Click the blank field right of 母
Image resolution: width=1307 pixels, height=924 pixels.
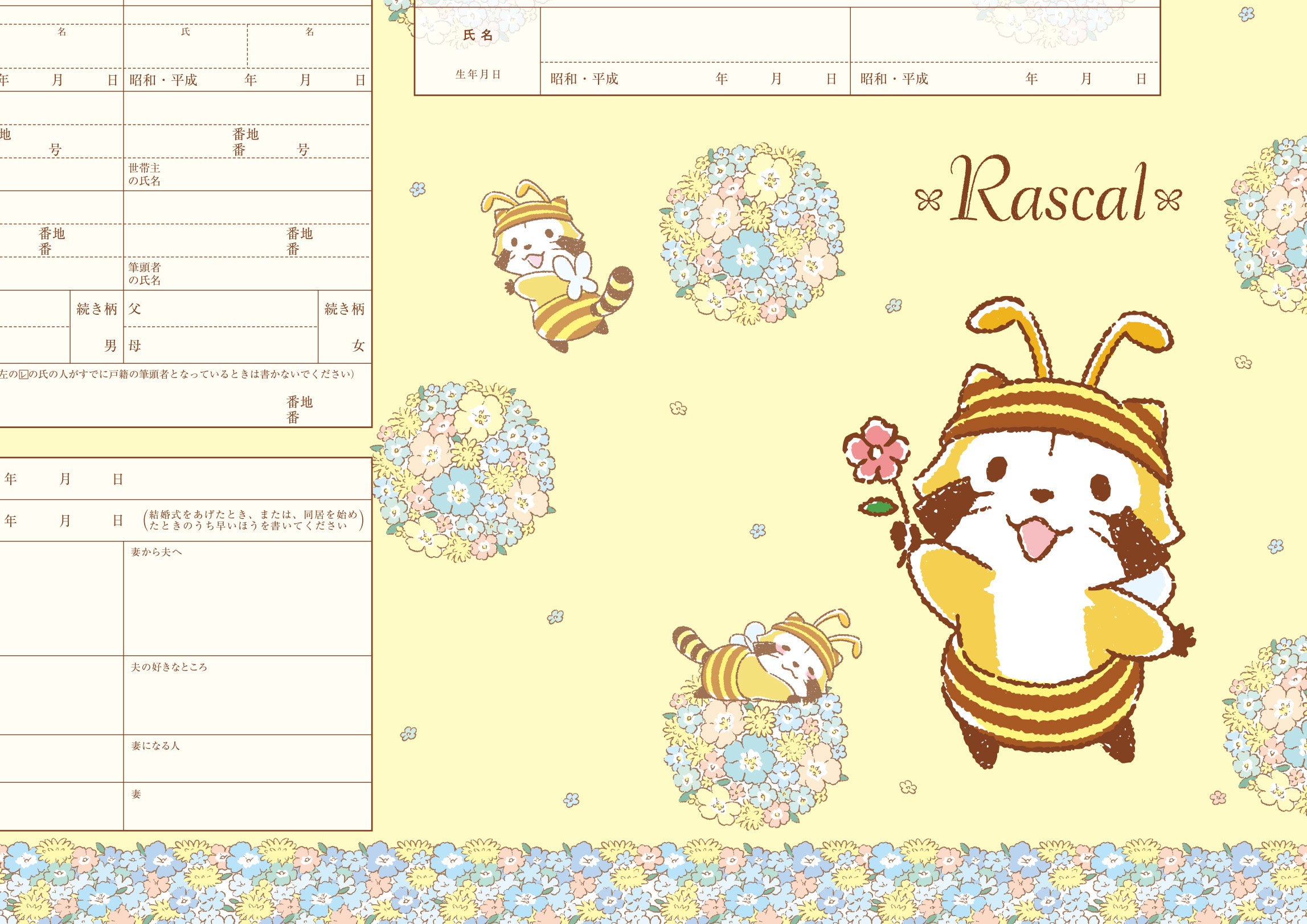(230, 346)
